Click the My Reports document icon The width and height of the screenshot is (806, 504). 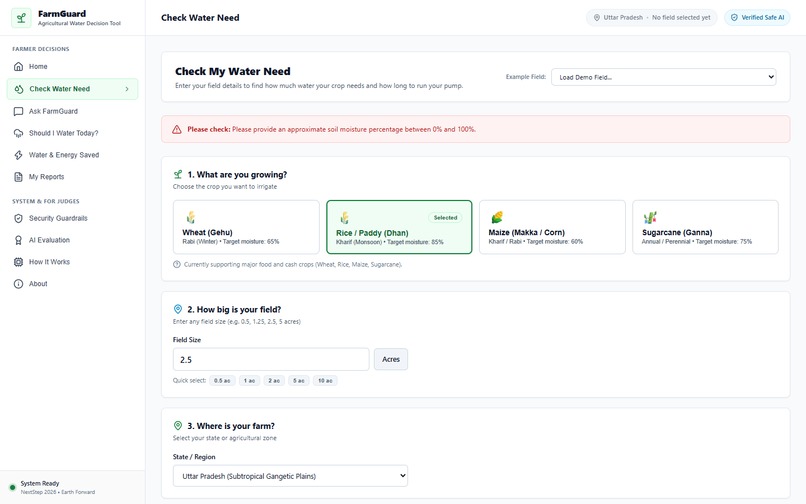coord(19,177)
